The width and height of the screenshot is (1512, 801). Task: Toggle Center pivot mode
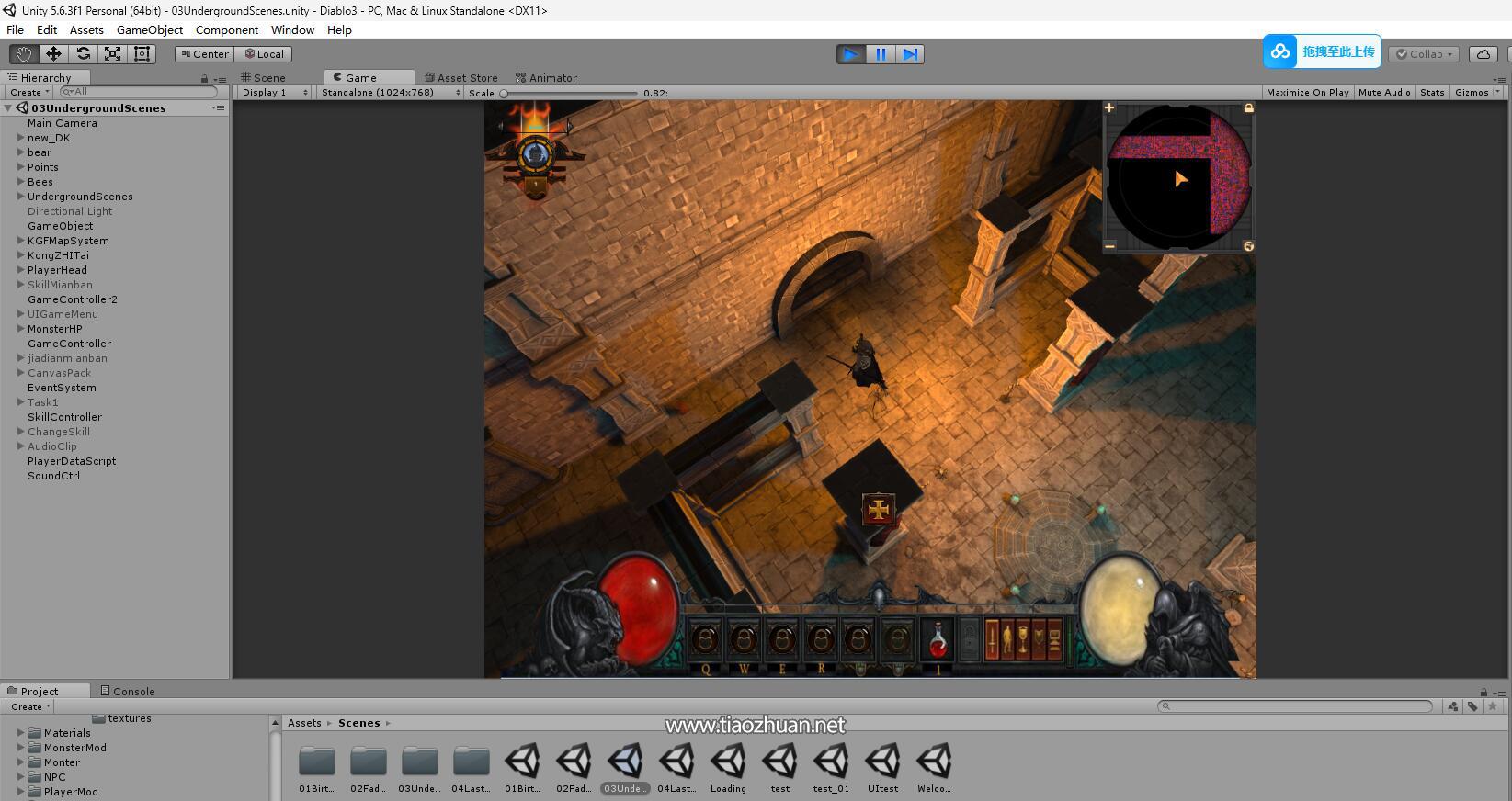point(204,54)
